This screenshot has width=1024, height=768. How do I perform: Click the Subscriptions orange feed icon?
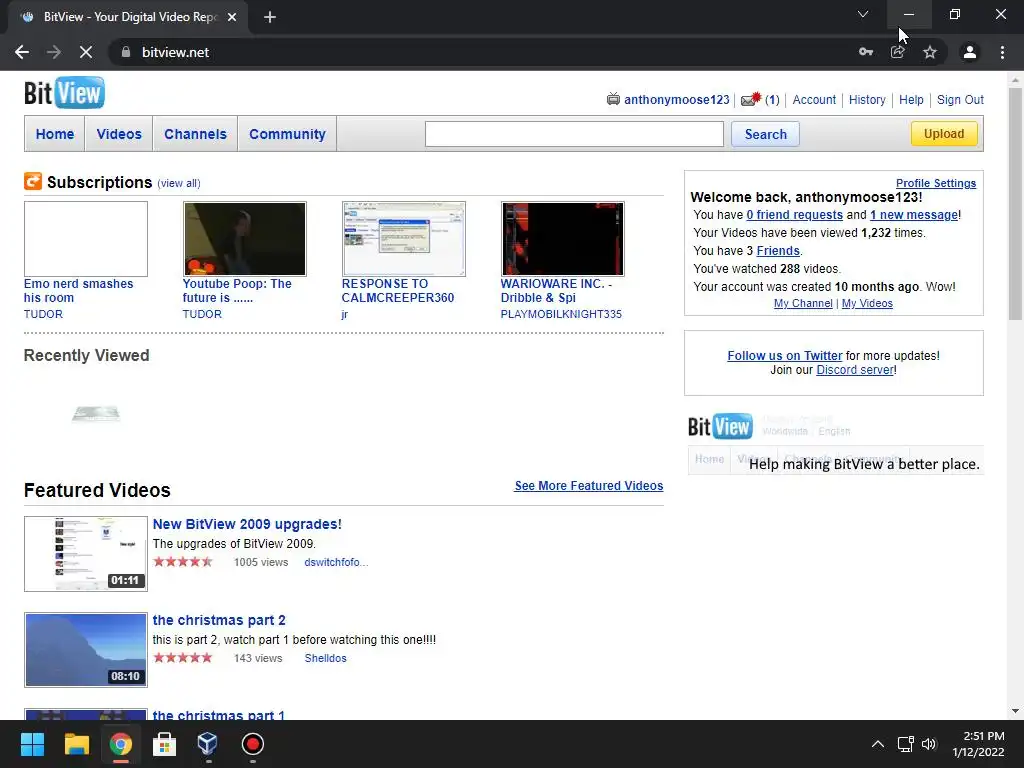point(33,181)
